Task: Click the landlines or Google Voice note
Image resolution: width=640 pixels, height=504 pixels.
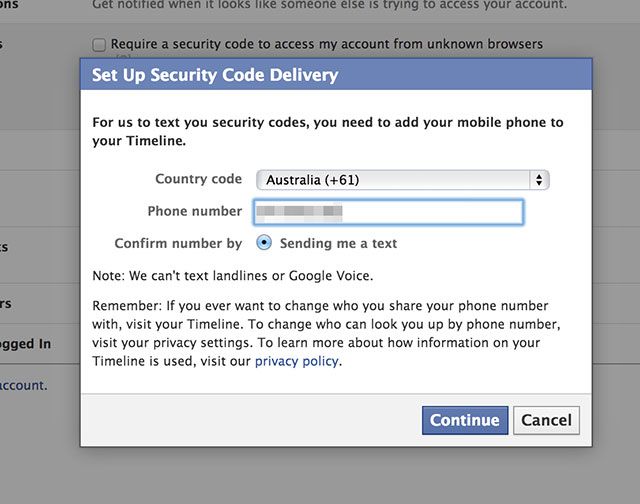Action: click(x=232, y=275)
